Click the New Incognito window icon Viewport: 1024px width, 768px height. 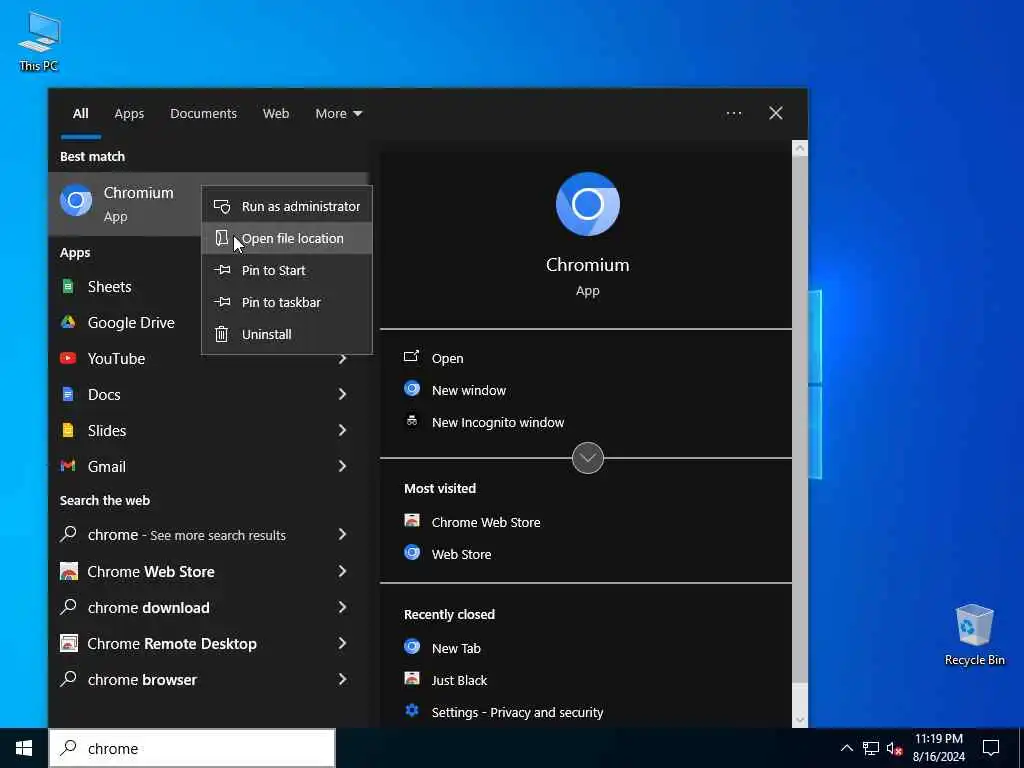click(412, 421)
